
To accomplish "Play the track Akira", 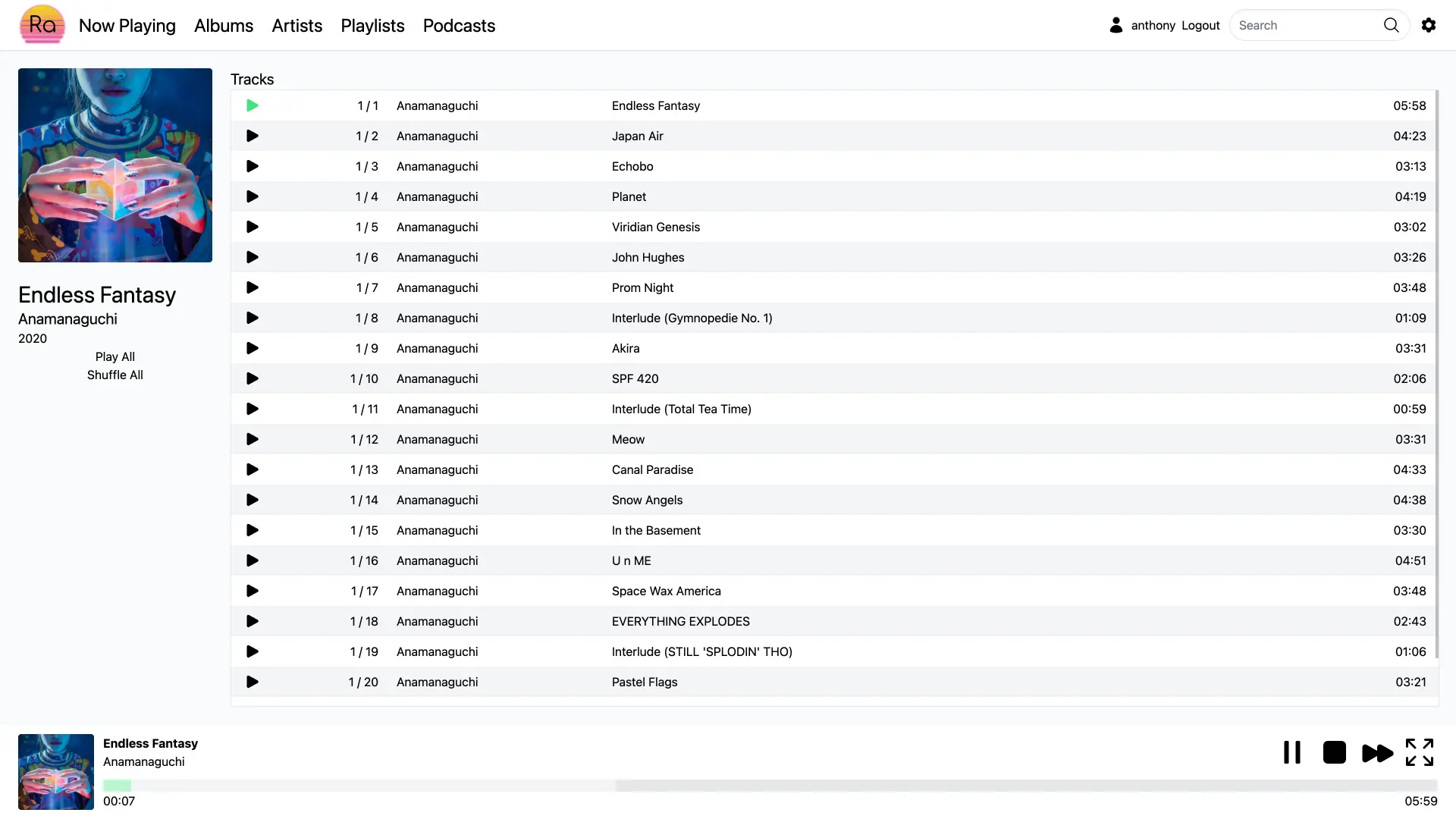I will click(253, 348).
